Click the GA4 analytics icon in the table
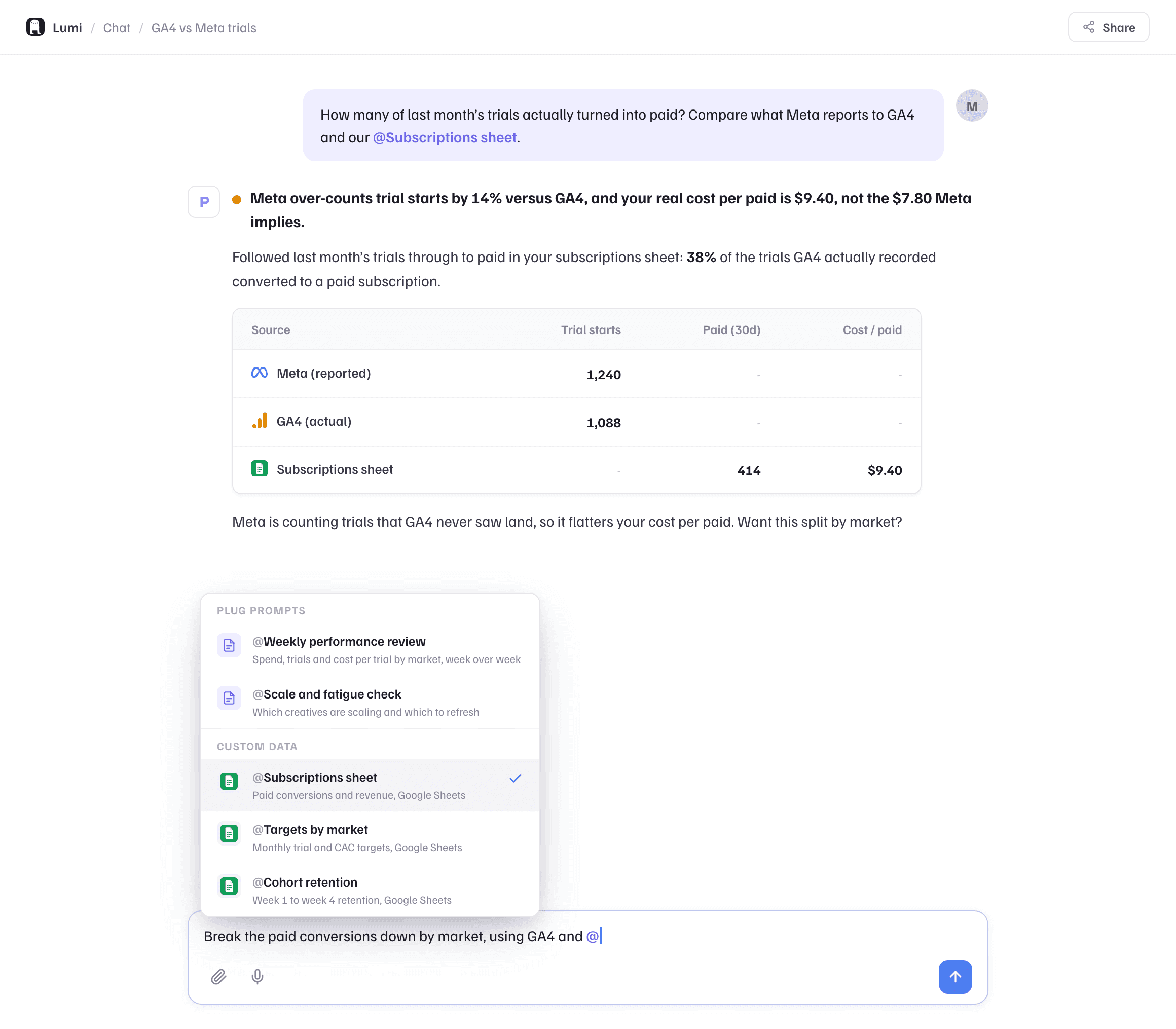 click(x=260, y=420)
